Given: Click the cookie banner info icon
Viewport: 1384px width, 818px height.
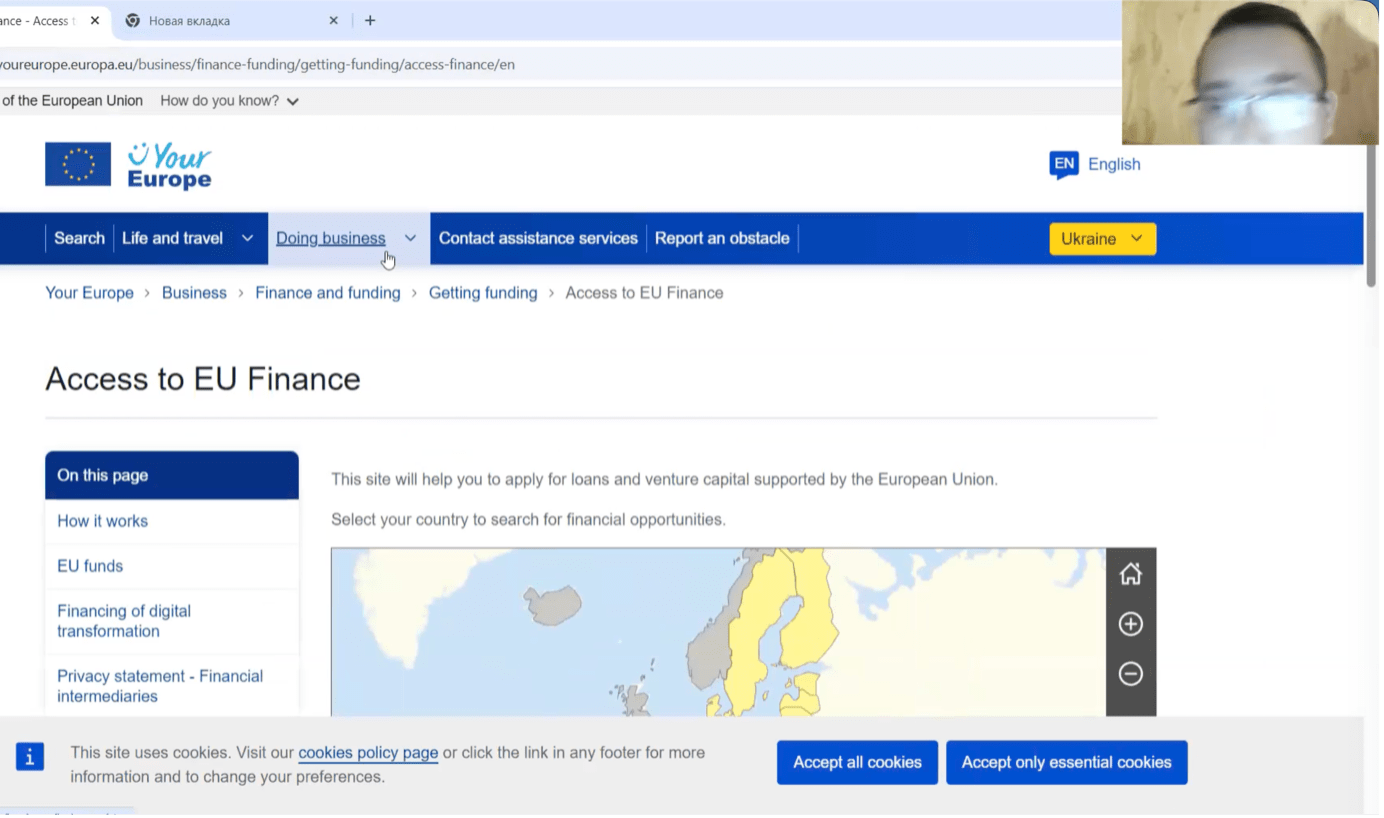Looking at the screenshot, I should pos(30,757).
